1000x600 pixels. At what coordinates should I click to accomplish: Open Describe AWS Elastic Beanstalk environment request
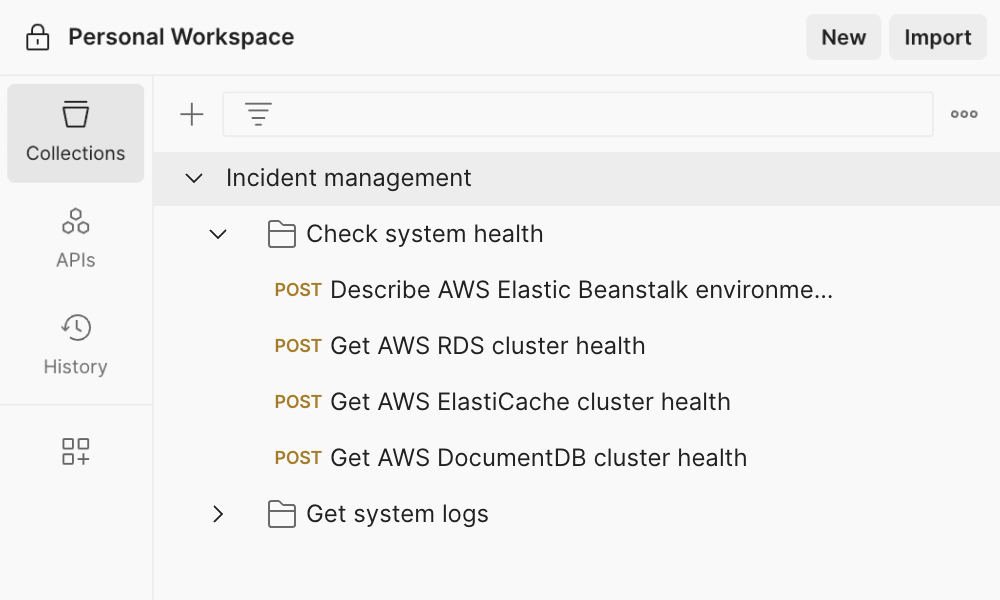pos(580,290)
